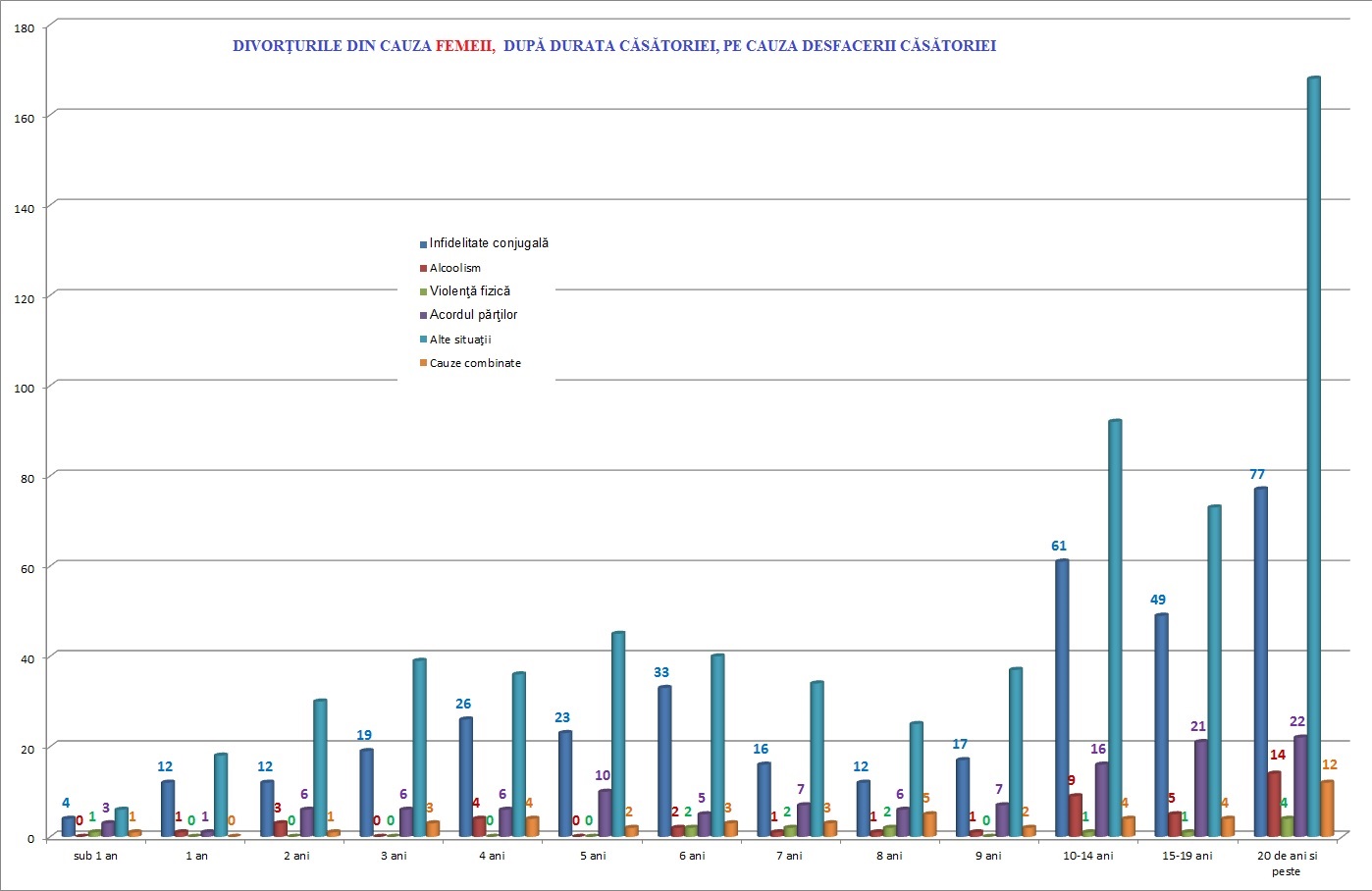Select the chart title text
The image size is (1372, 891).
click(614, 46)
